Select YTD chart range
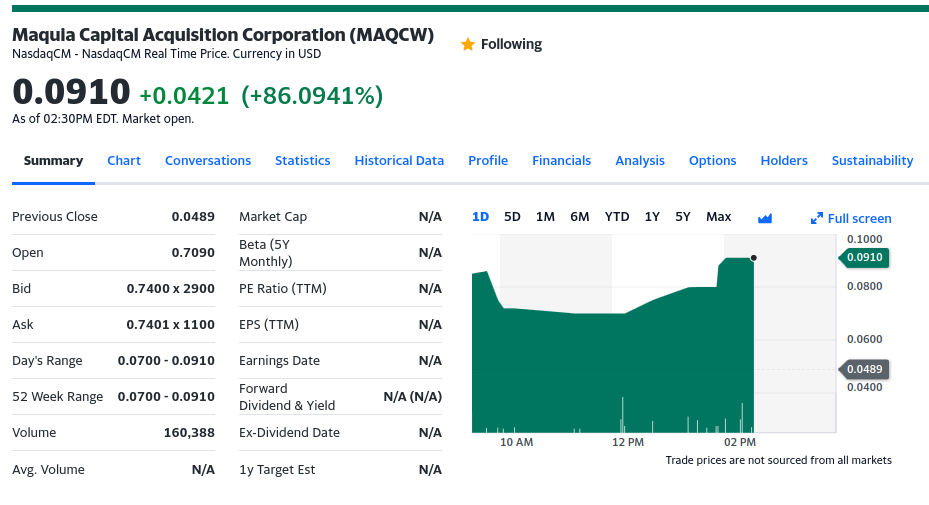Image resolution: width=929 pixels, height=505 pixels. [x=617, y=217]
